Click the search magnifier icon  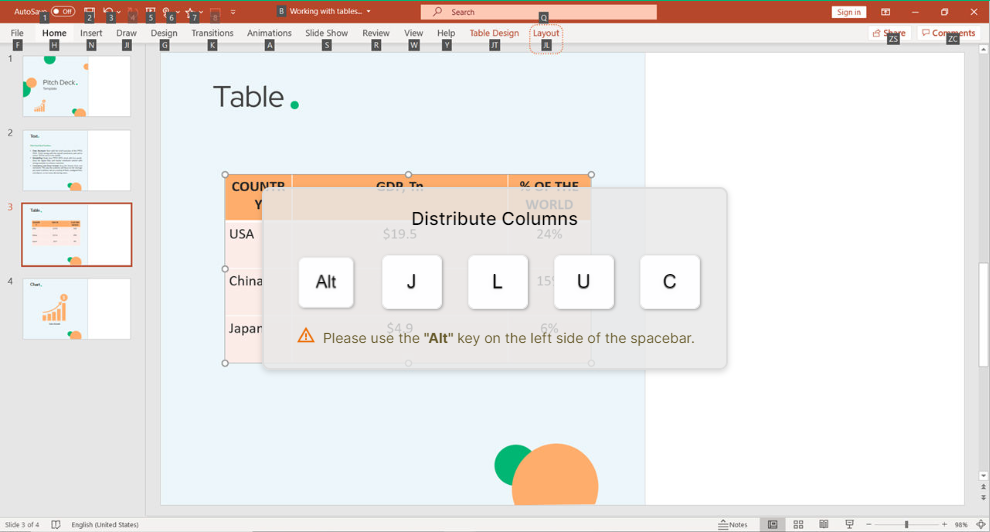(438, 11)
